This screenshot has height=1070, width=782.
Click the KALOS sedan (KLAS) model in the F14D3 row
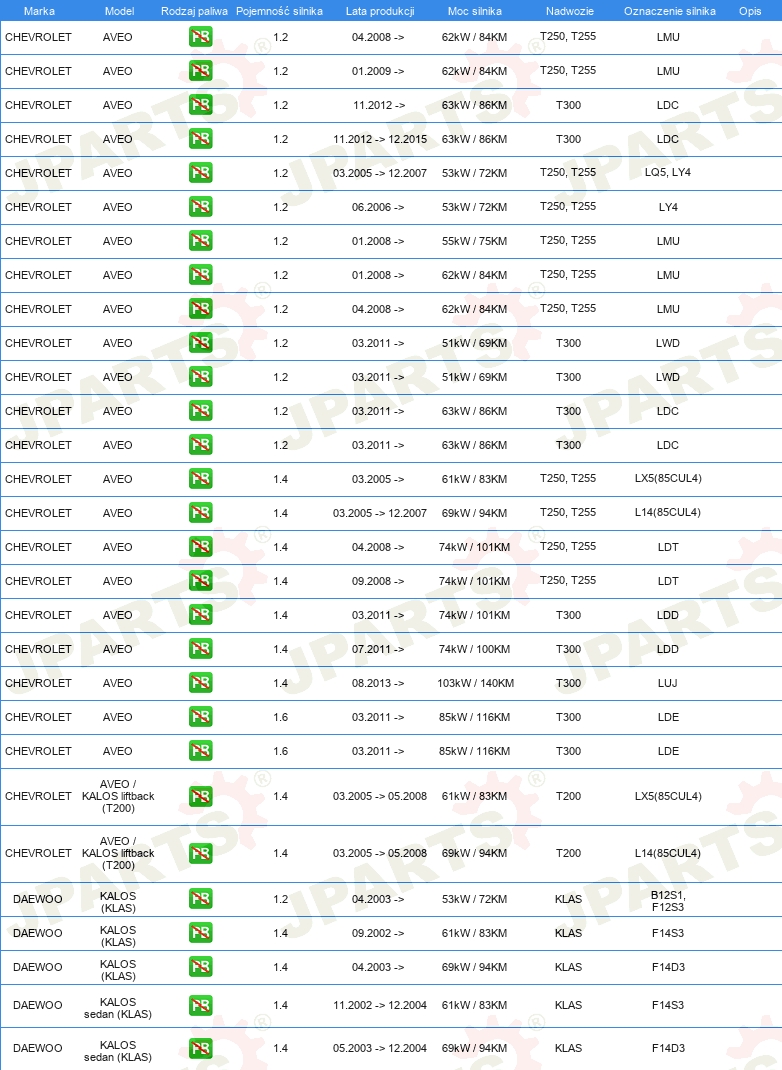[x=118, y=1051]
